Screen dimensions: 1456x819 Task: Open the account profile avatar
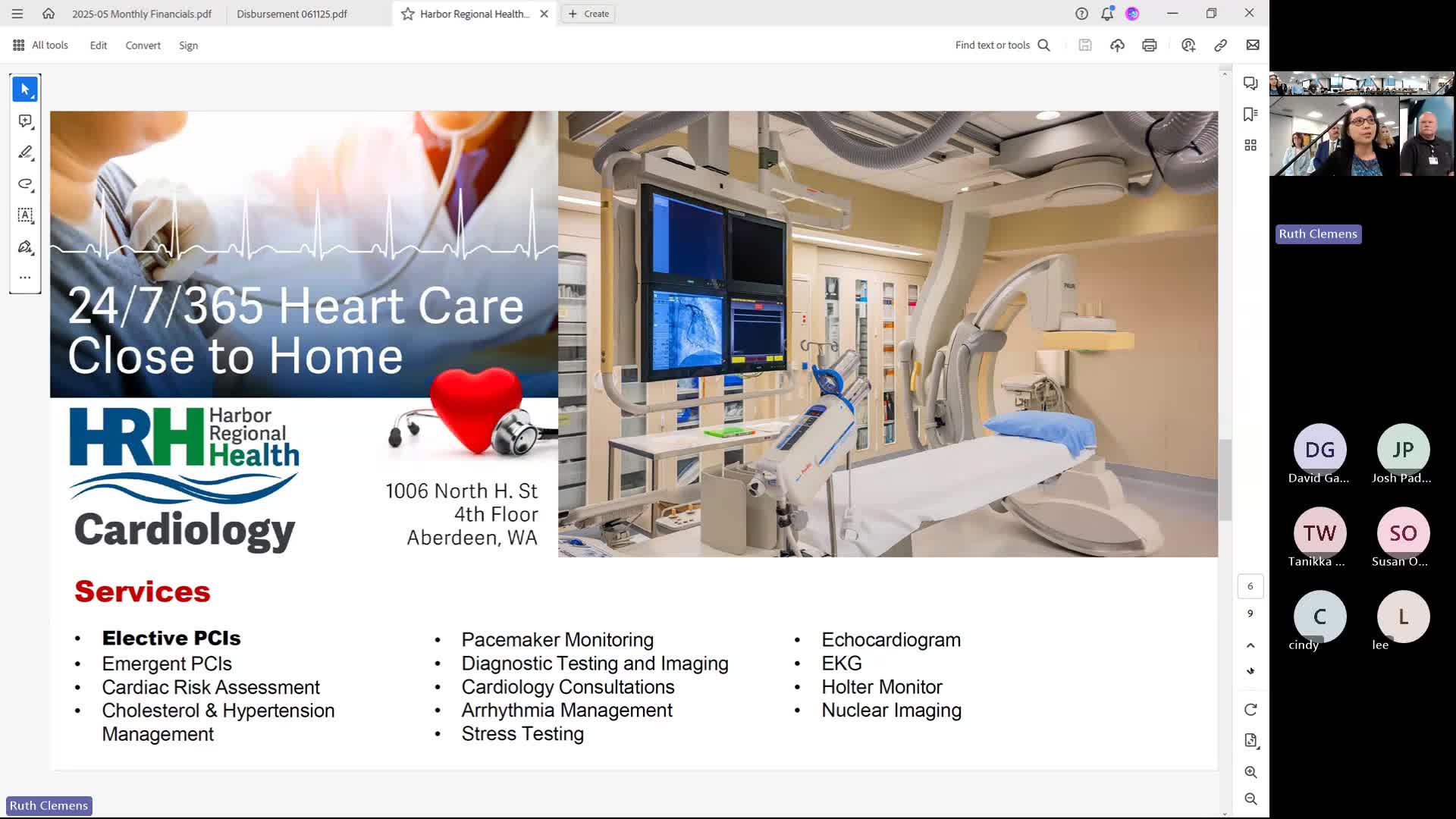[1132, 14]
